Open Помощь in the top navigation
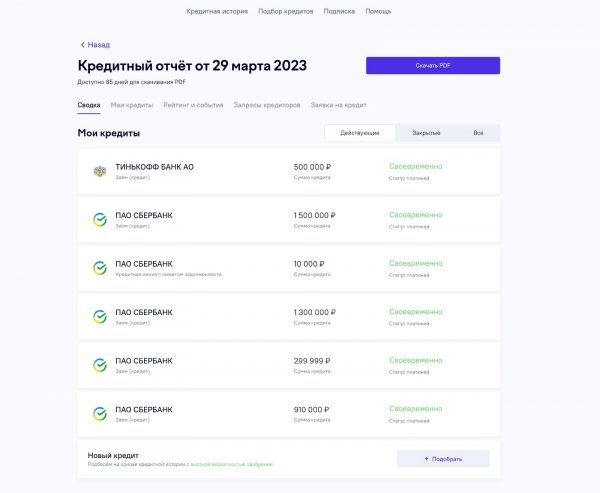600x493 pixels. (x=378, y=11)
